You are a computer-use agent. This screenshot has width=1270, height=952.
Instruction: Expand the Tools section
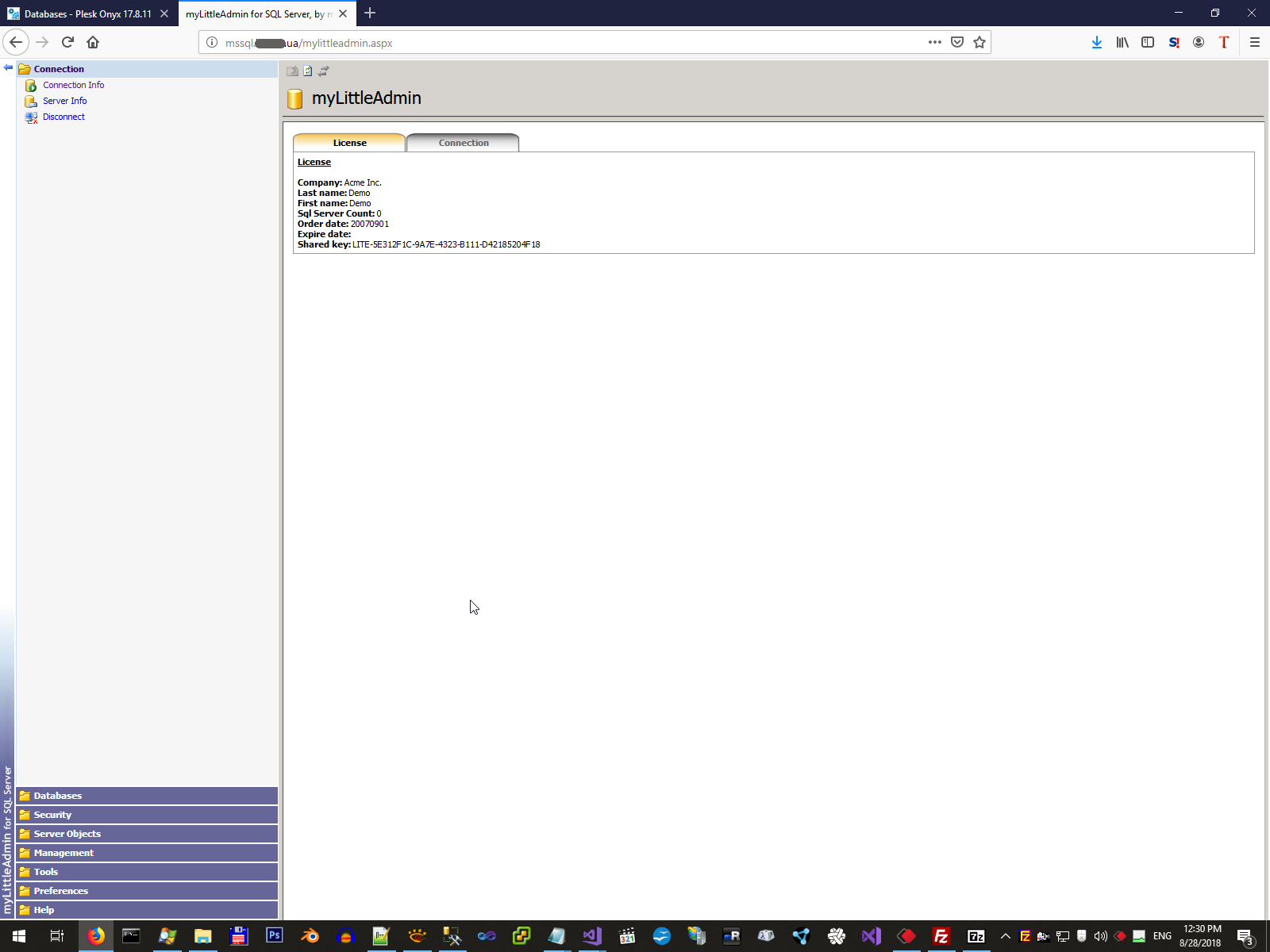pos(147,872)
